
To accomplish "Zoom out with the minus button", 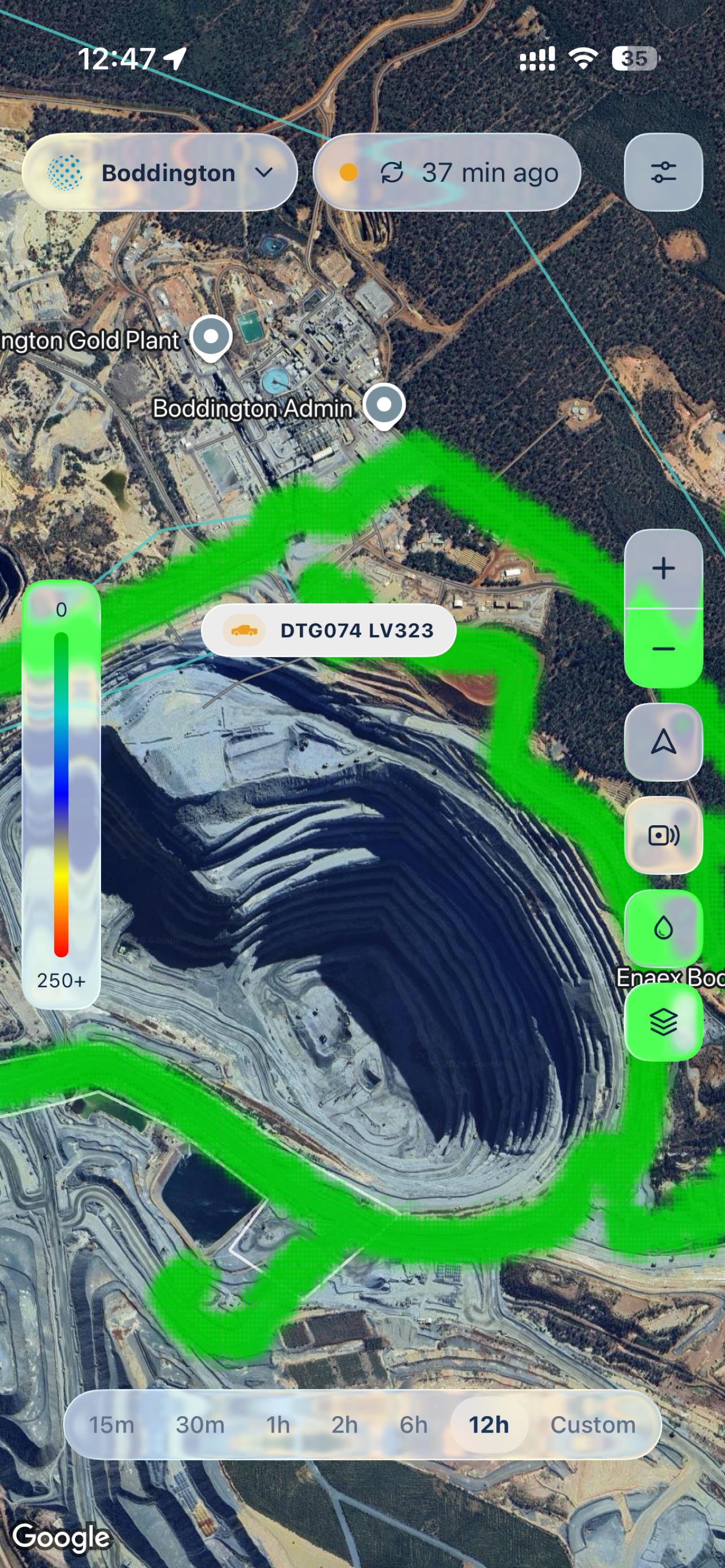I will [x=663, y=649].
